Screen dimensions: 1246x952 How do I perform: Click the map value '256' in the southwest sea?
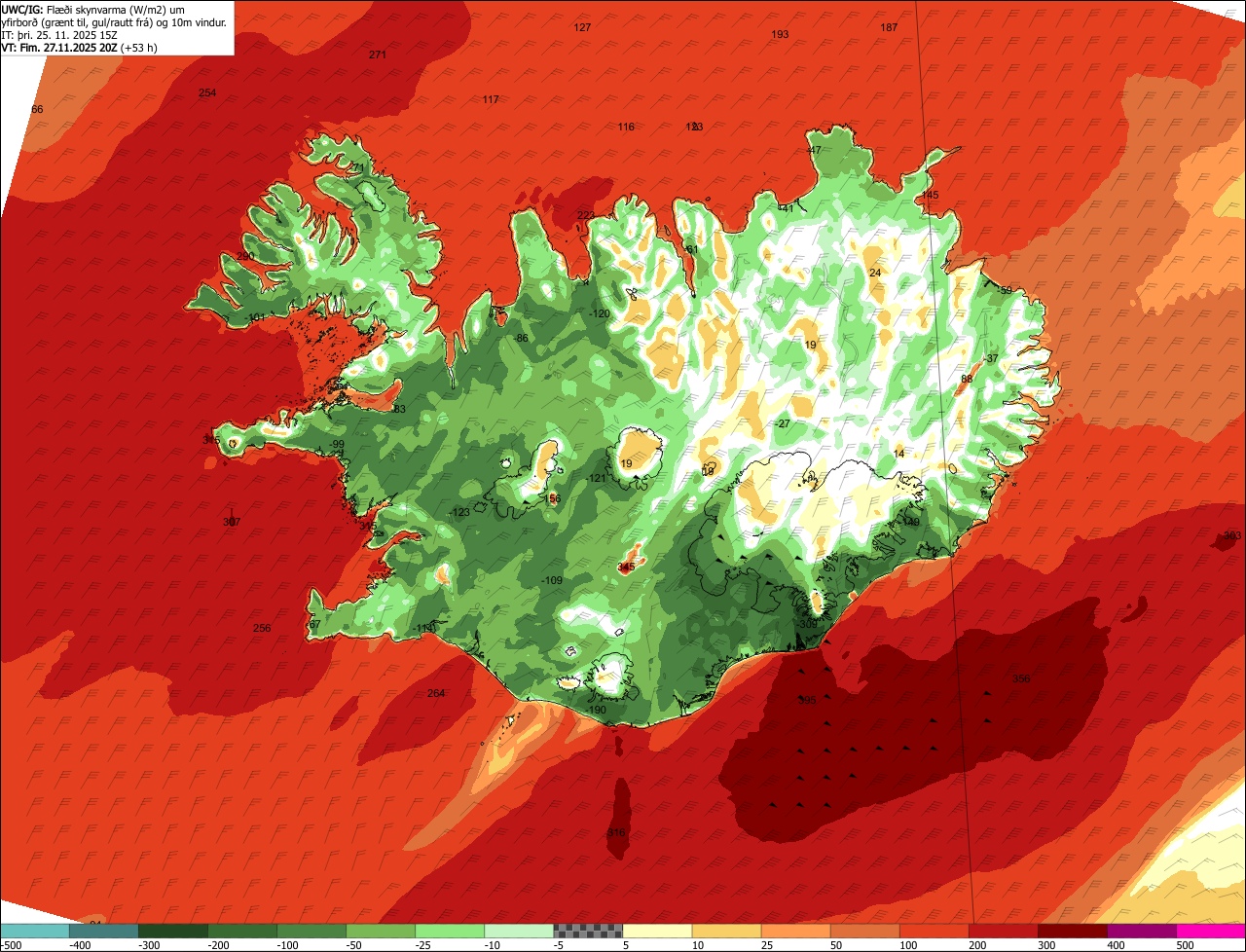click(262, 628)
